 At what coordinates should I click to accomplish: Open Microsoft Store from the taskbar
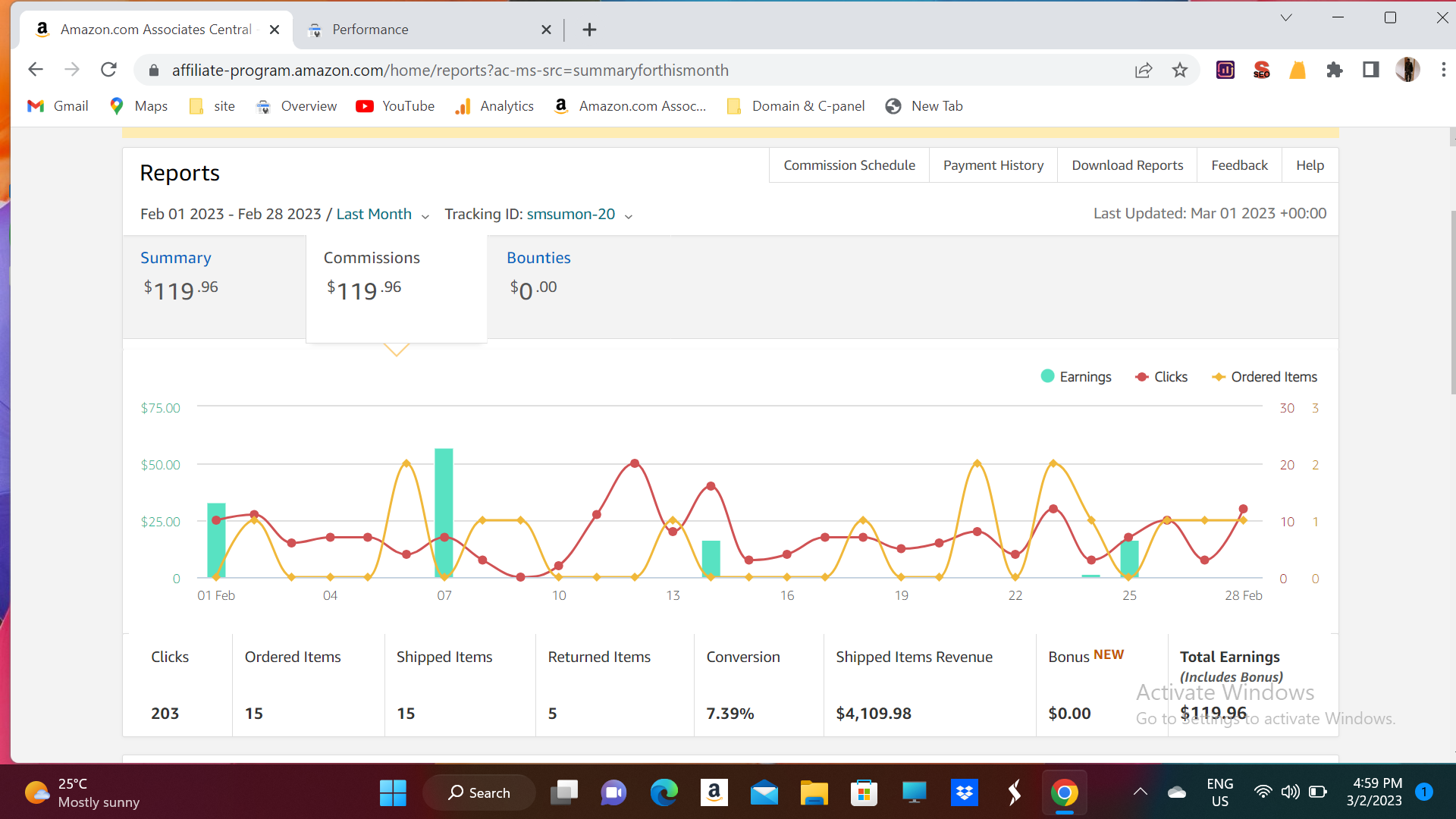point(864,793)
